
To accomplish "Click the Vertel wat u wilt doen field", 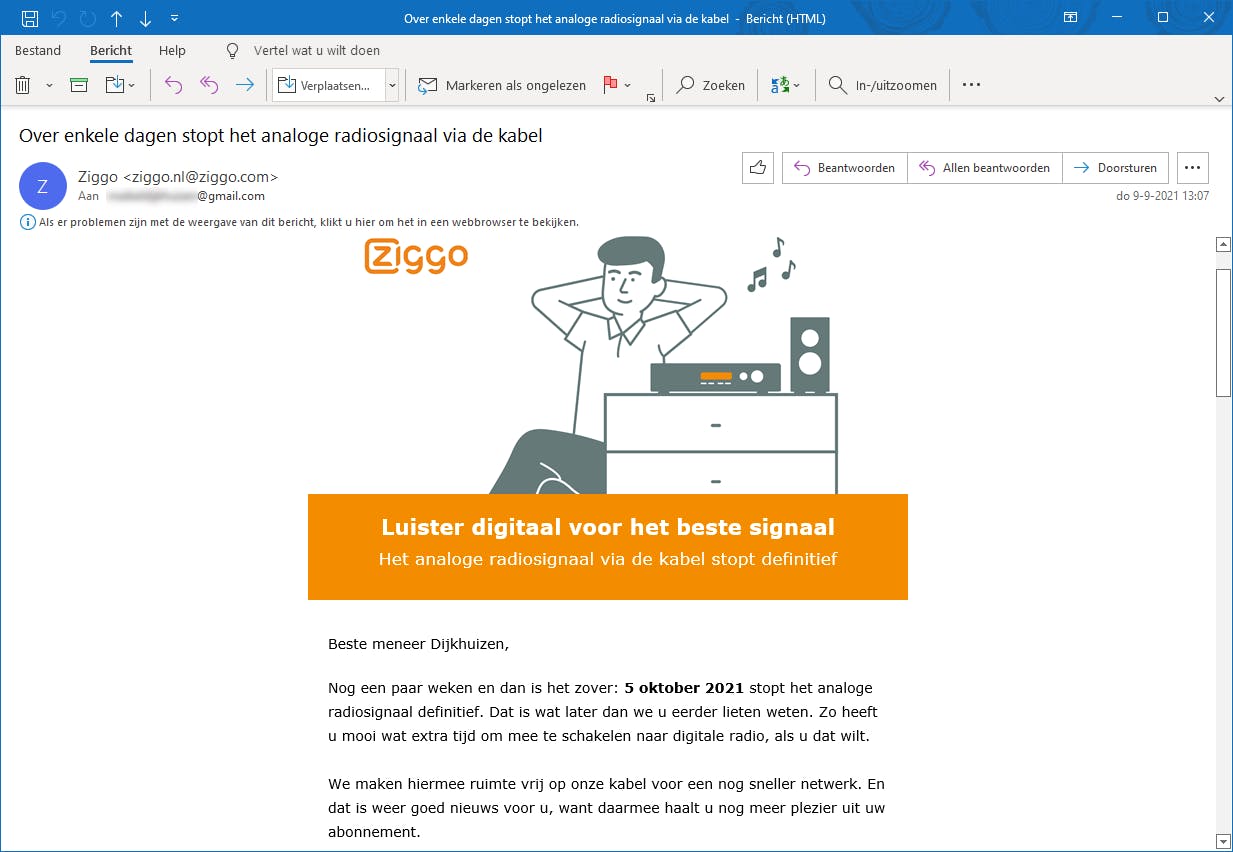I will point(316,50).
